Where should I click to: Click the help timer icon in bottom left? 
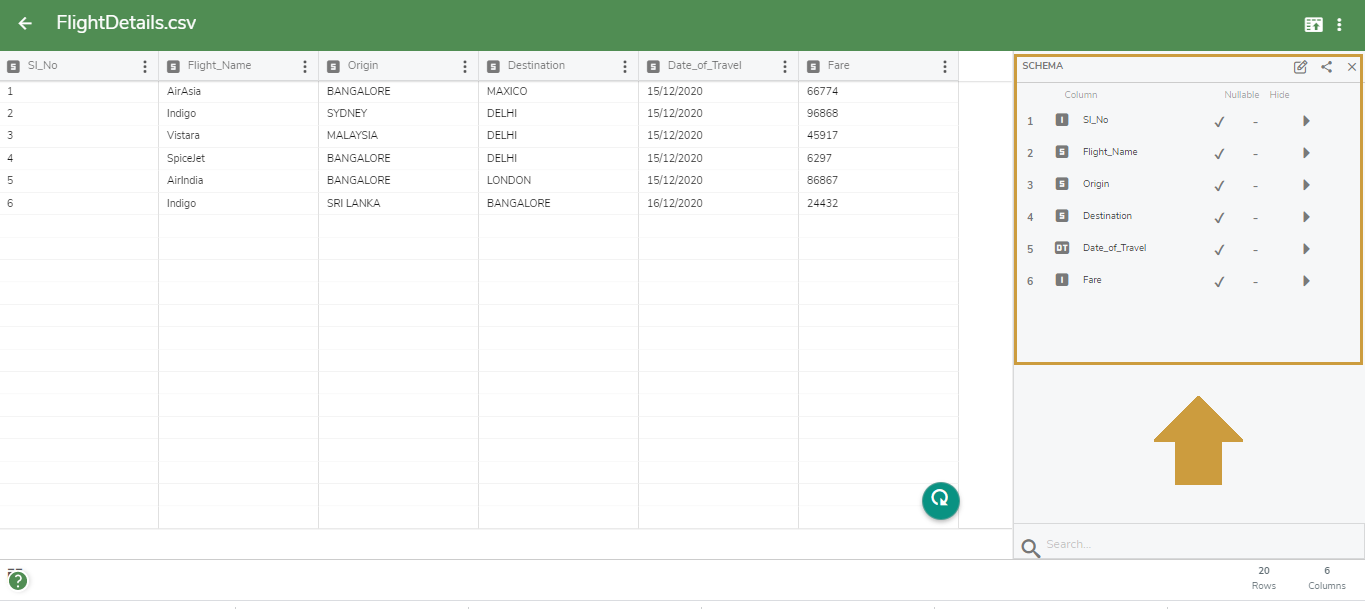click(x=18, y=579)
